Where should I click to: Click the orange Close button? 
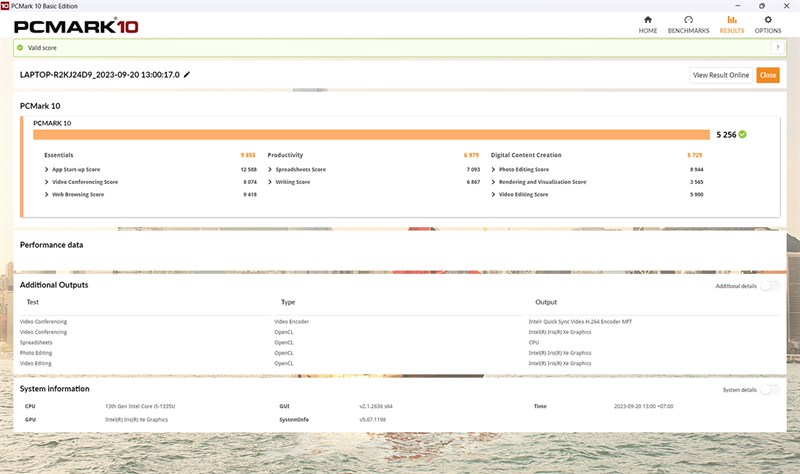pos(768,75)
